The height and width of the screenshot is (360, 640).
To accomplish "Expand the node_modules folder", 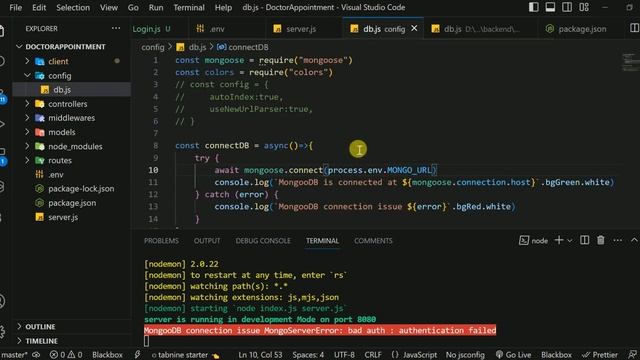I will pos(75,147).
